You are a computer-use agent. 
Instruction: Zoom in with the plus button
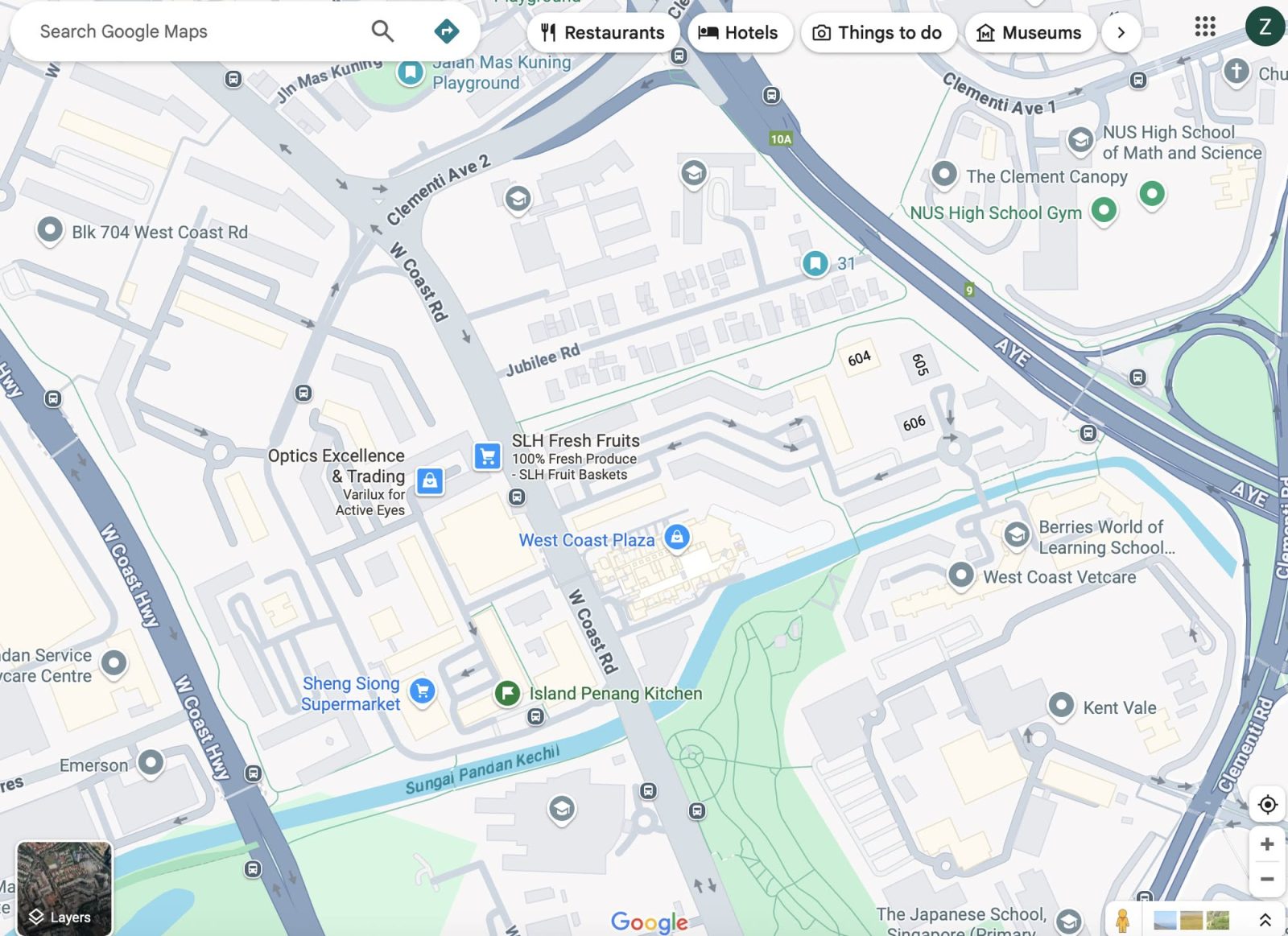click(x=1267, y=843)
